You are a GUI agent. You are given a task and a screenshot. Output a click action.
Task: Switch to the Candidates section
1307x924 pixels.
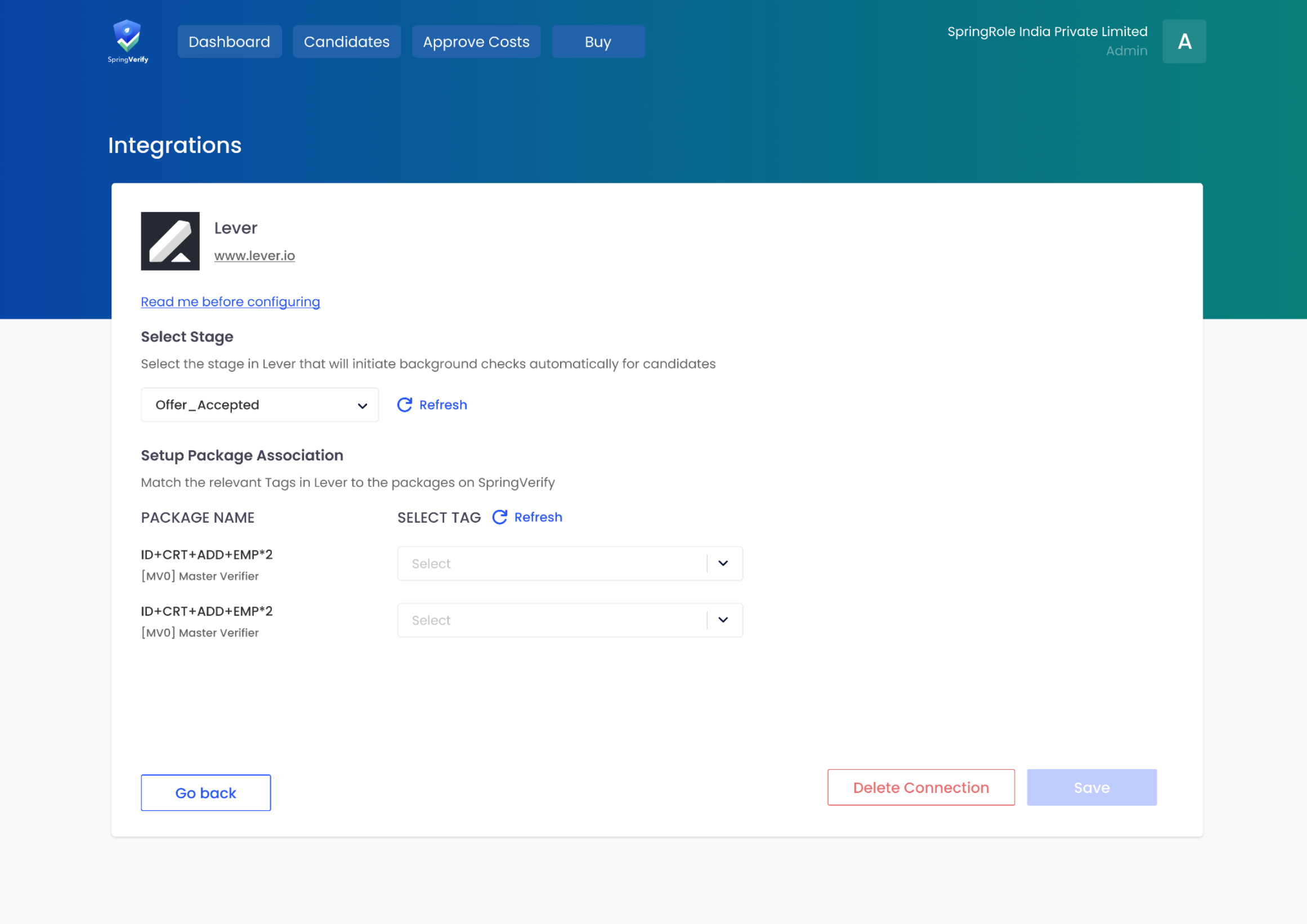point(347,41)
